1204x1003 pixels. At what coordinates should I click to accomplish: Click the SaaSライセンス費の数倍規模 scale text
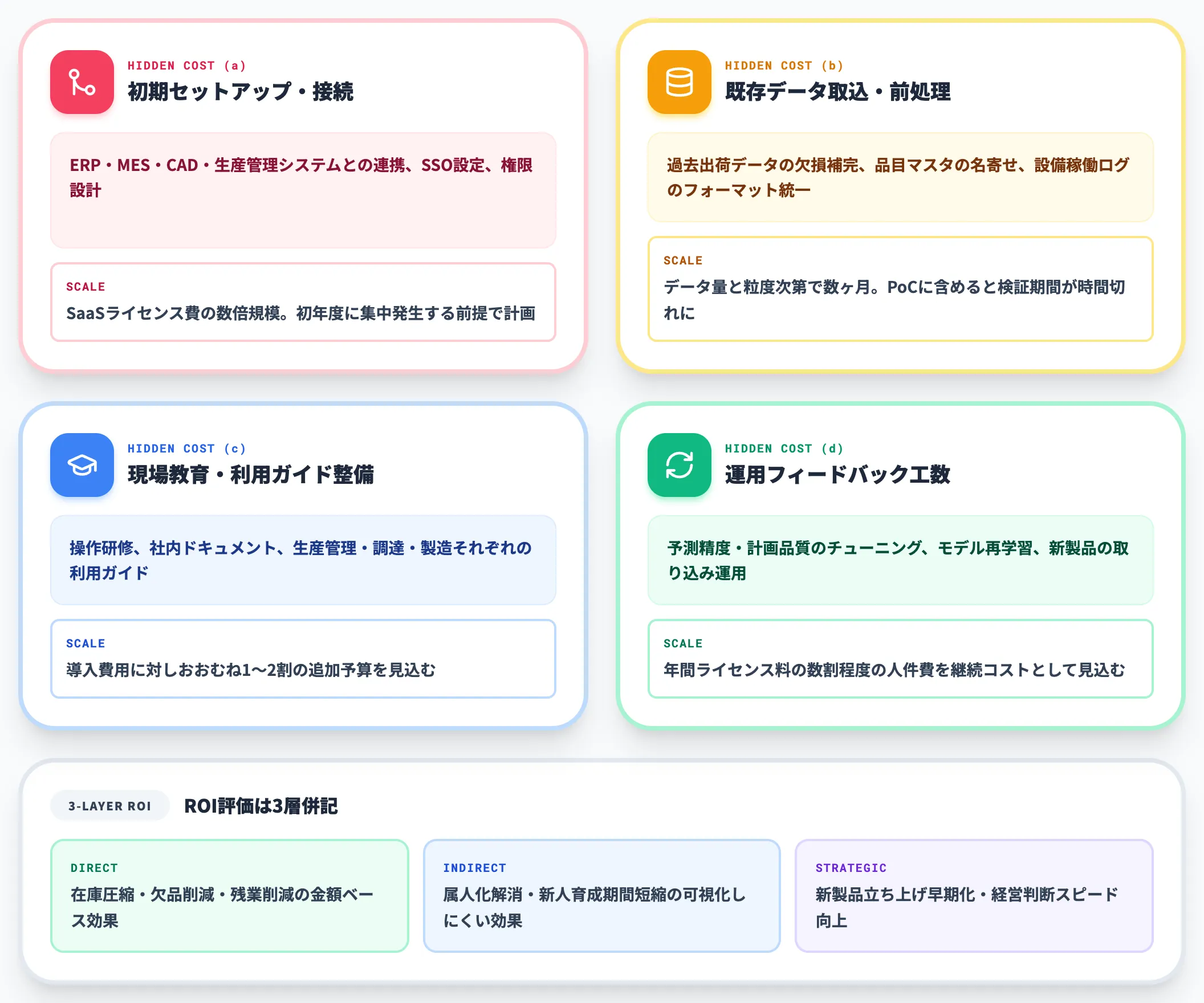pos(300,313)
